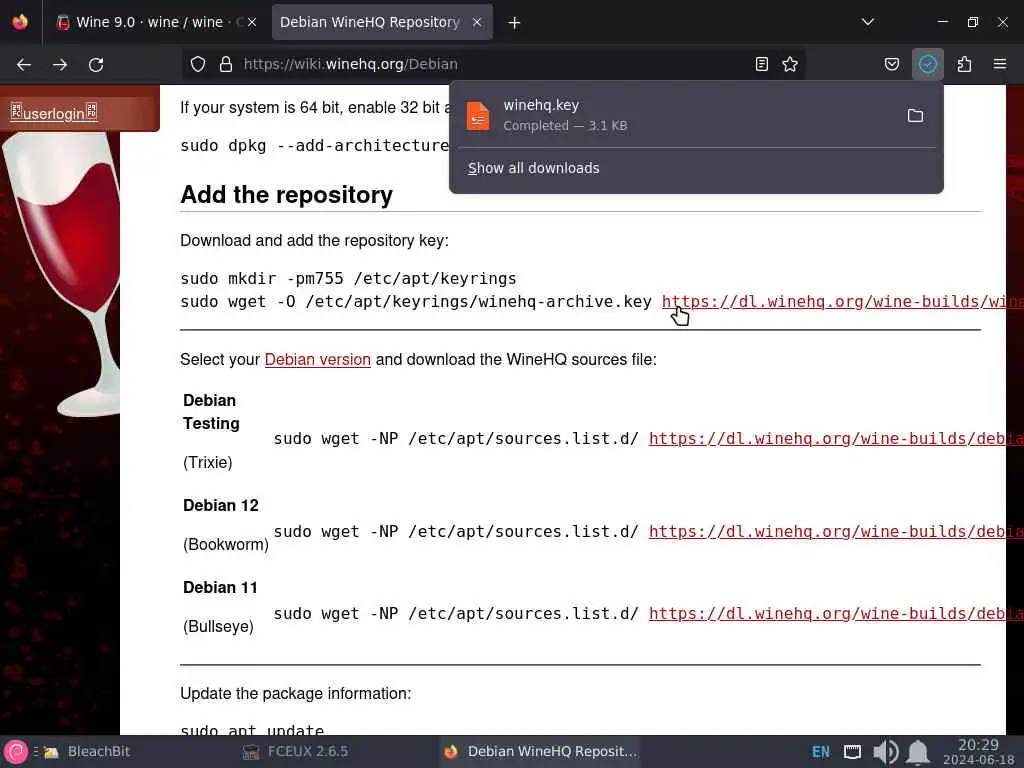The height and width of the screenshot is (768, 1024).
Task: Click the site security padlock icon
Action: click(226, 64)
